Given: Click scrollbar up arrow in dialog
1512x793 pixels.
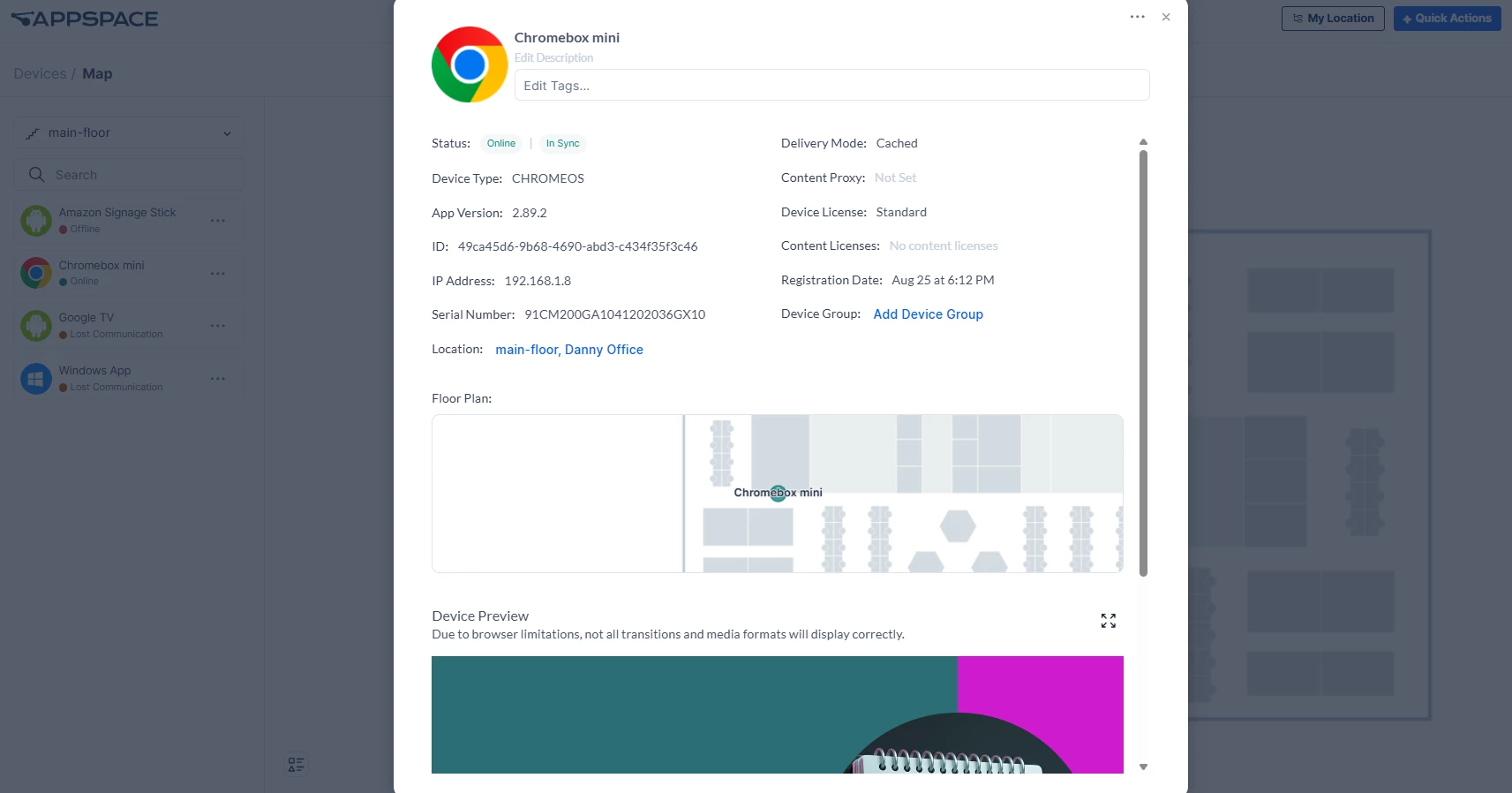Looking at the screenshot, I should tap(1143, 142).
